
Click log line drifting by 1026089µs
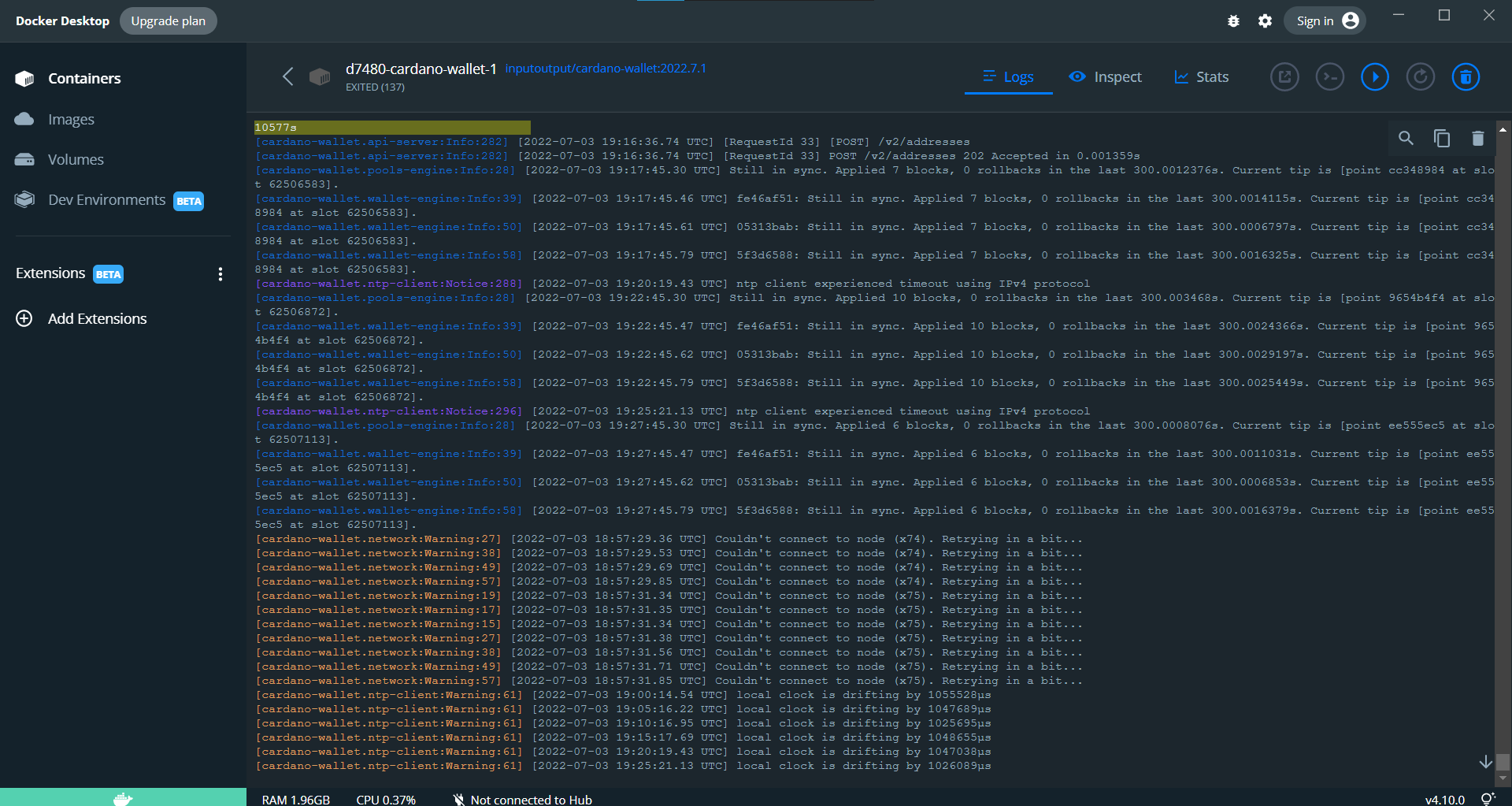623,766
